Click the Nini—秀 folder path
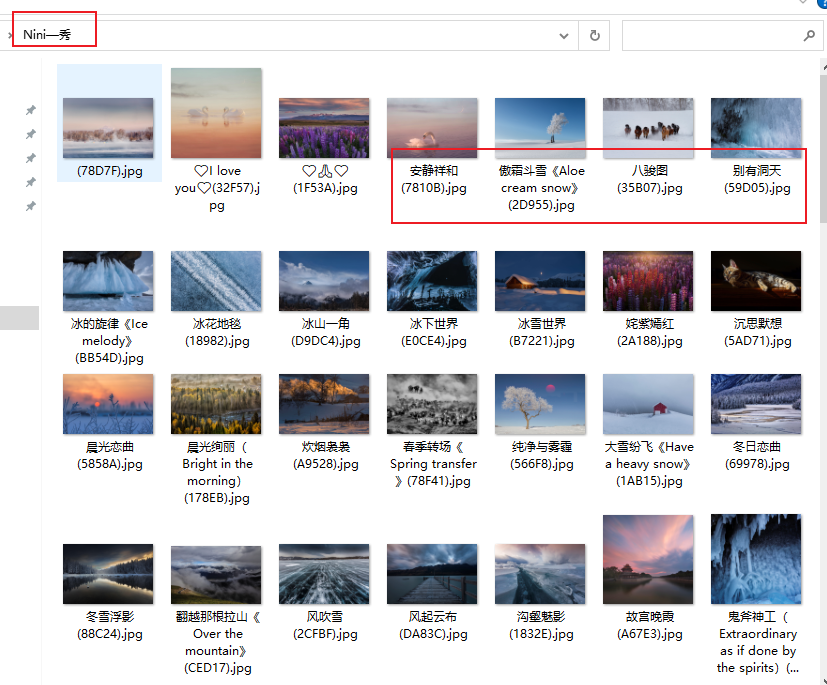The height and width of the screenshot is (685, 827). 46,35
